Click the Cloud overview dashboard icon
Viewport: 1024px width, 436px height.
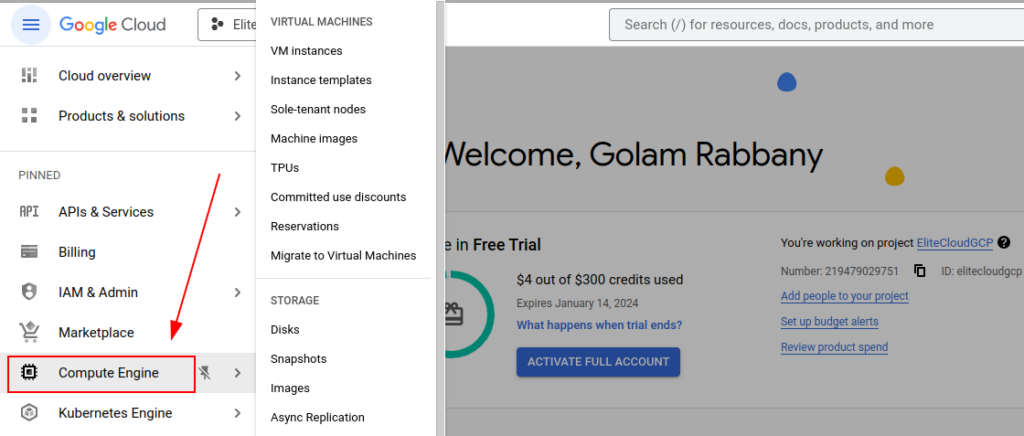click(x=29, y=76)
